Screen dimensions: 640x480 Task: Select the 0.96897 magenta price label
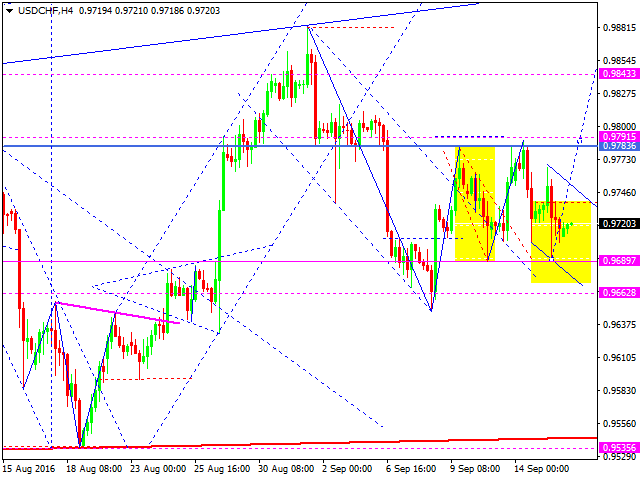tap(619, 260)
